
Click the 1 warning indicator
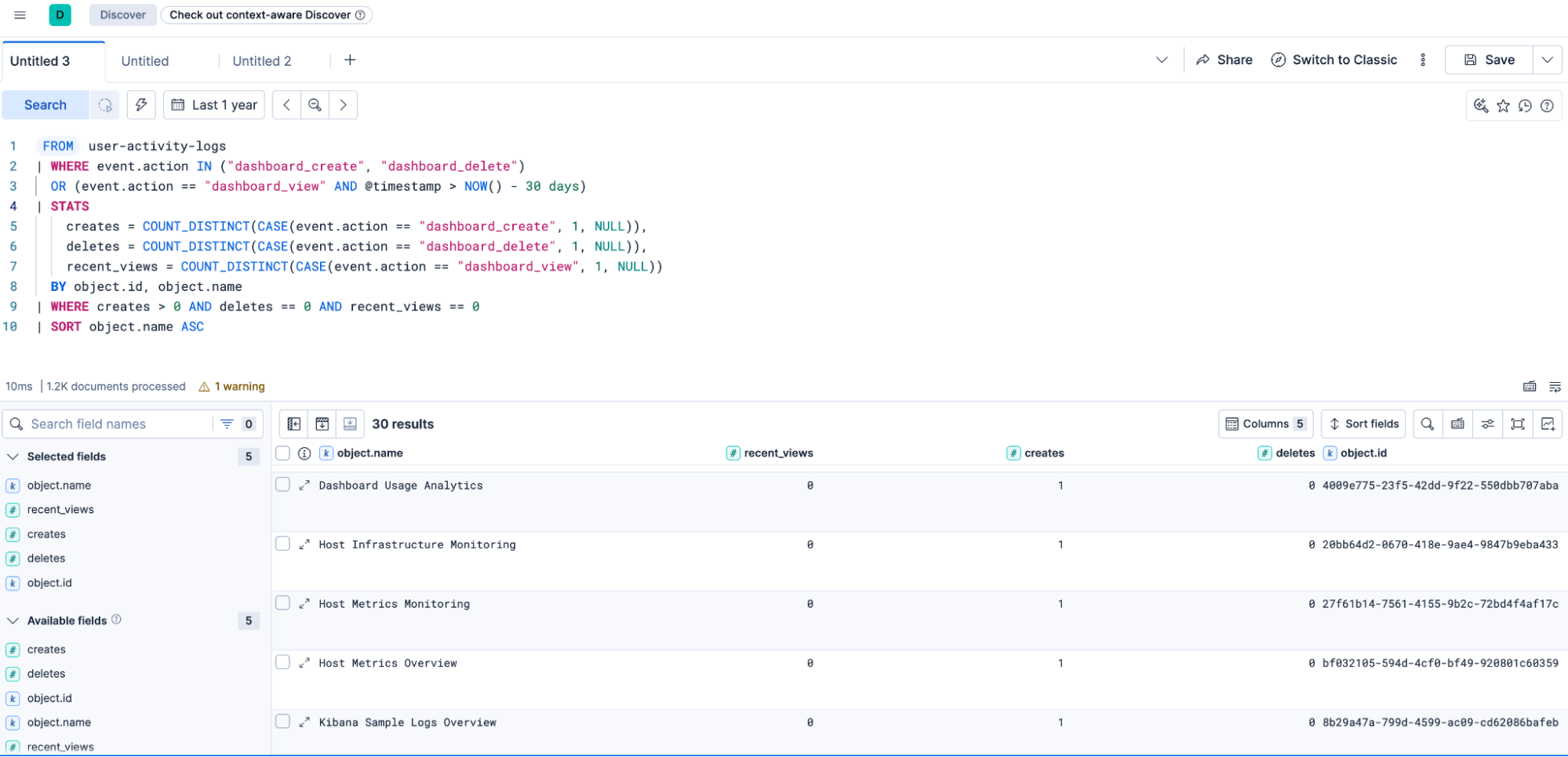232,387
